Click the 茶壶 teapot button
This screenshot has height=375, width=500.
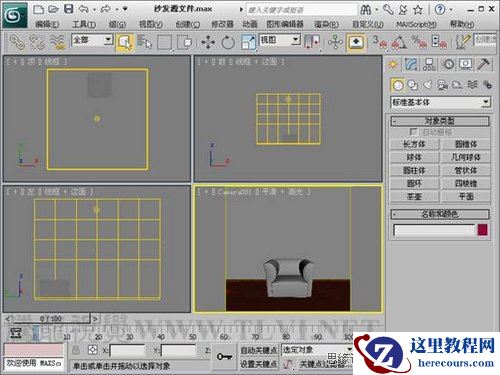[x=414, y=197]
